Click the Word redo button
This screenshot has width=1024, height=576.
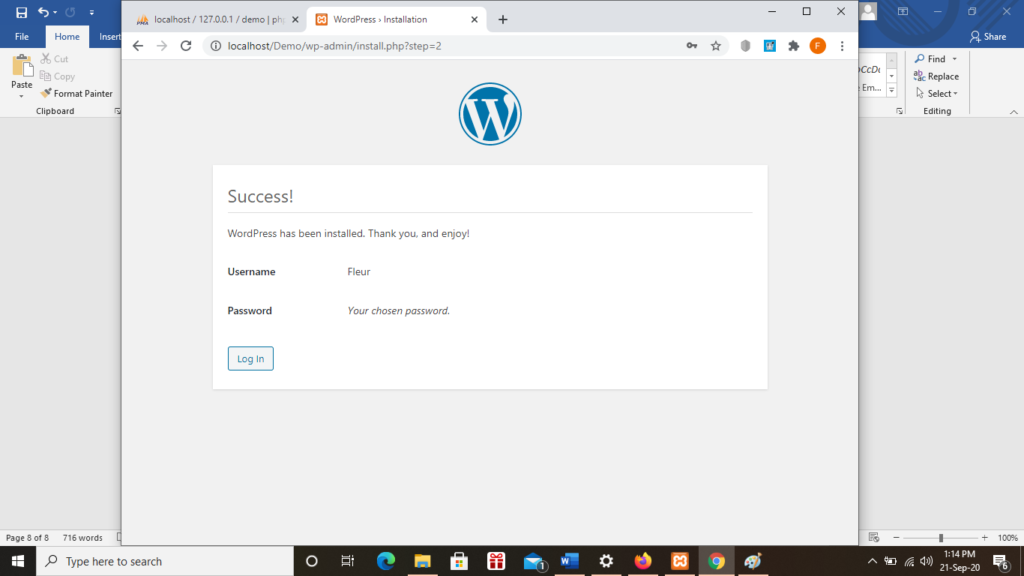pos(71,12)
